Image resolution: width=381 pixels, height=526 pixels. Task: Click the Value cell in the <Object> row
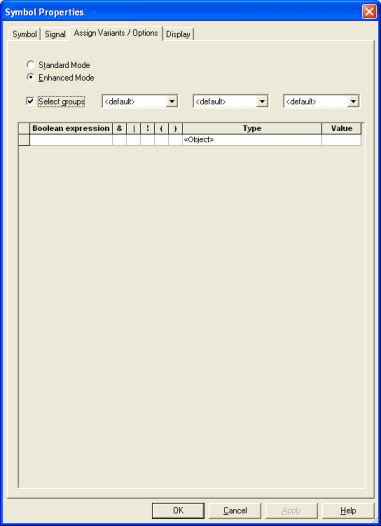(341, 140)
